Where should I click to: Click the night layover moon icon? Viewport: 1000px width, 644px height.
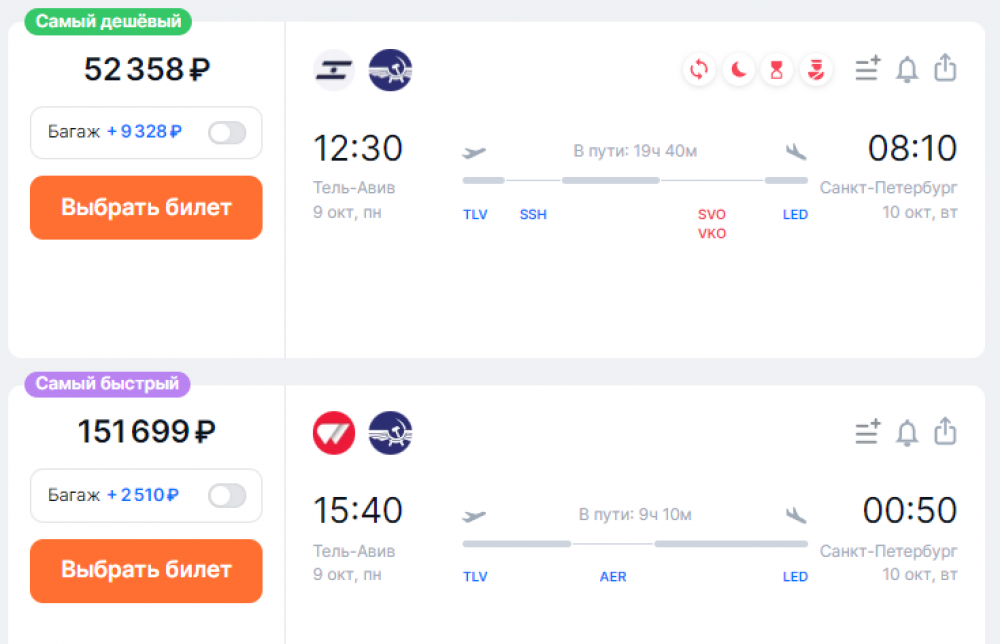pos(739,70)
